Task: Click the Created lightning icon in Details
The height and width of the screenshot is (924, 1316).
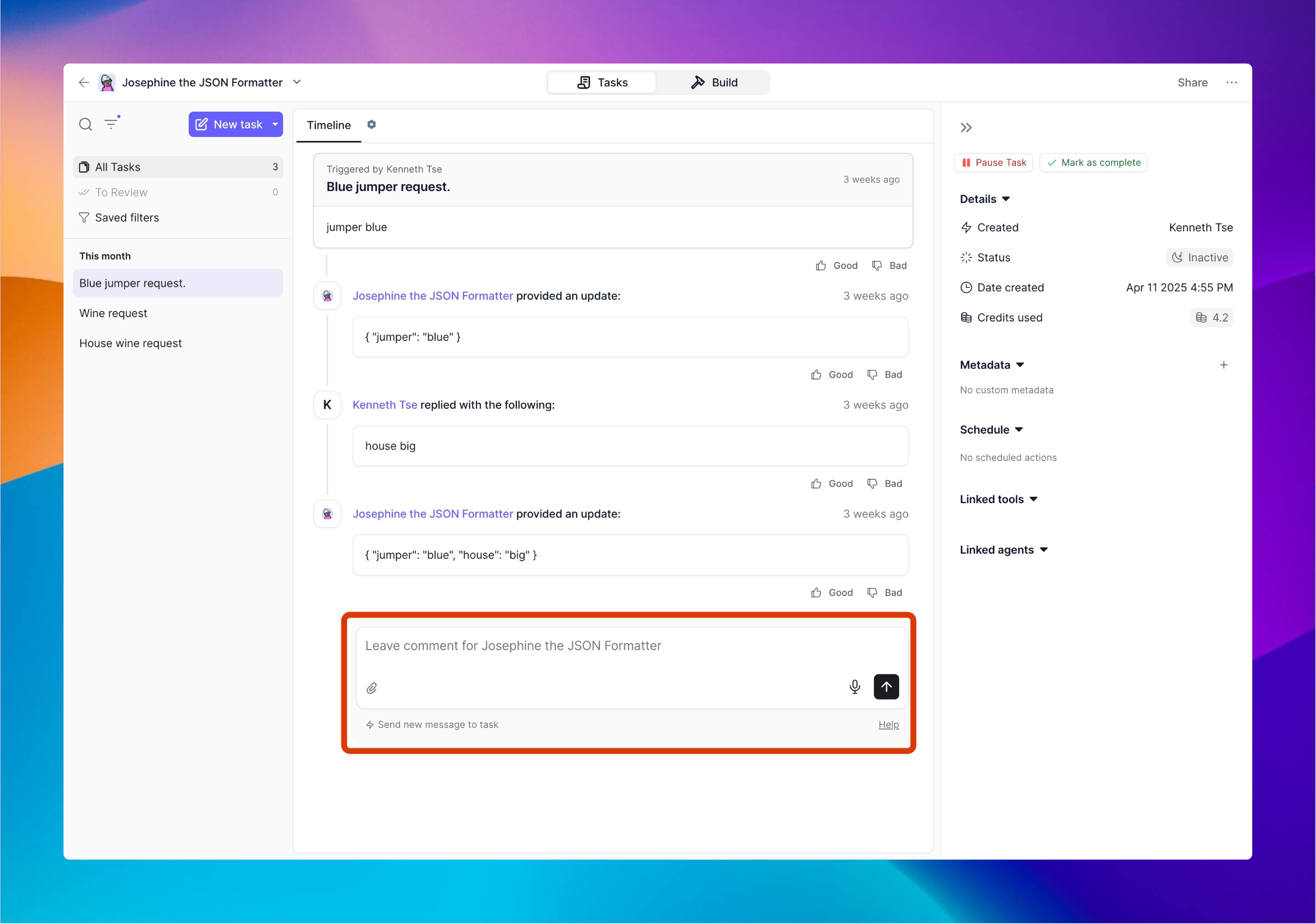Action: [x=966, y=228]
